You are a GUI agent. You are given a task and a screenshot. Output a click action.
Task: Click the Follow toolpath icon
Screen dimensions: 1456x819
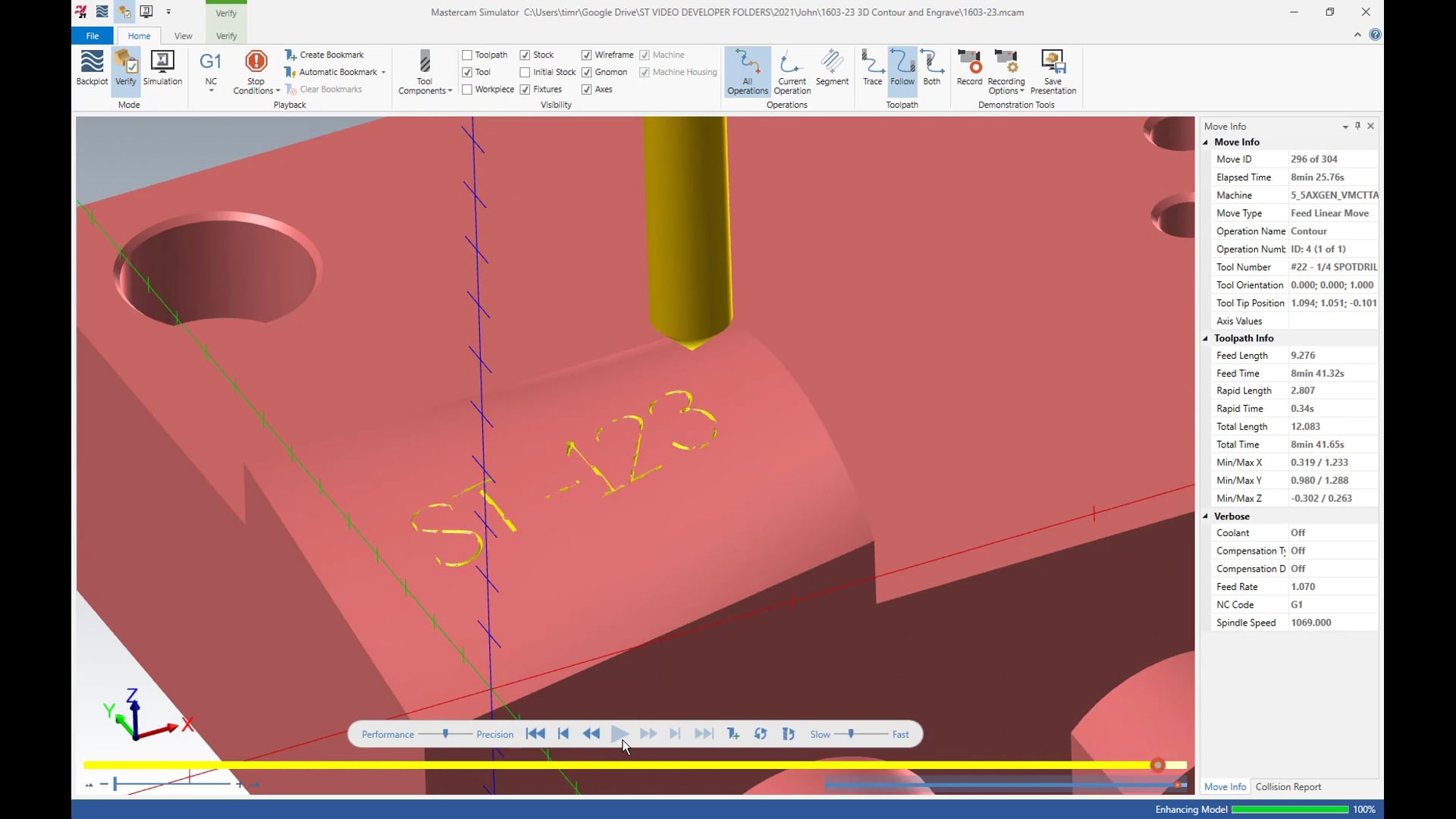click(x=901, y=68)
